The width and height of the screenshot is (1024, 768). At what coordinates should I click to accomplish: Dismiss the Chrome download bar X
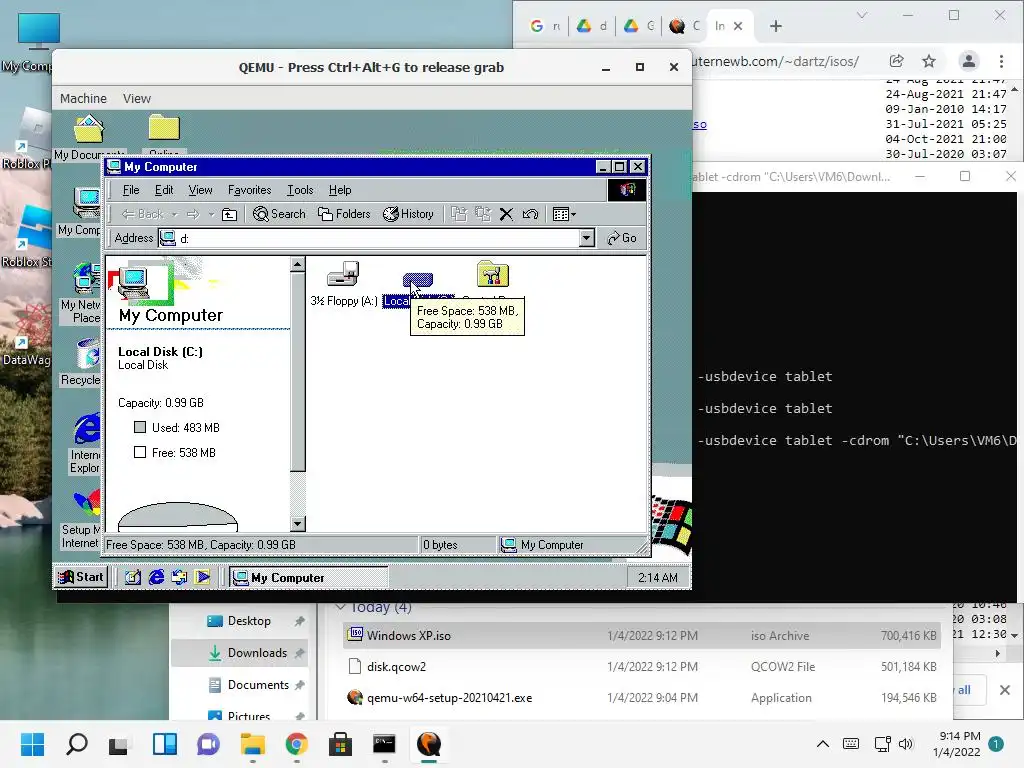click(x=1005, y=690)
